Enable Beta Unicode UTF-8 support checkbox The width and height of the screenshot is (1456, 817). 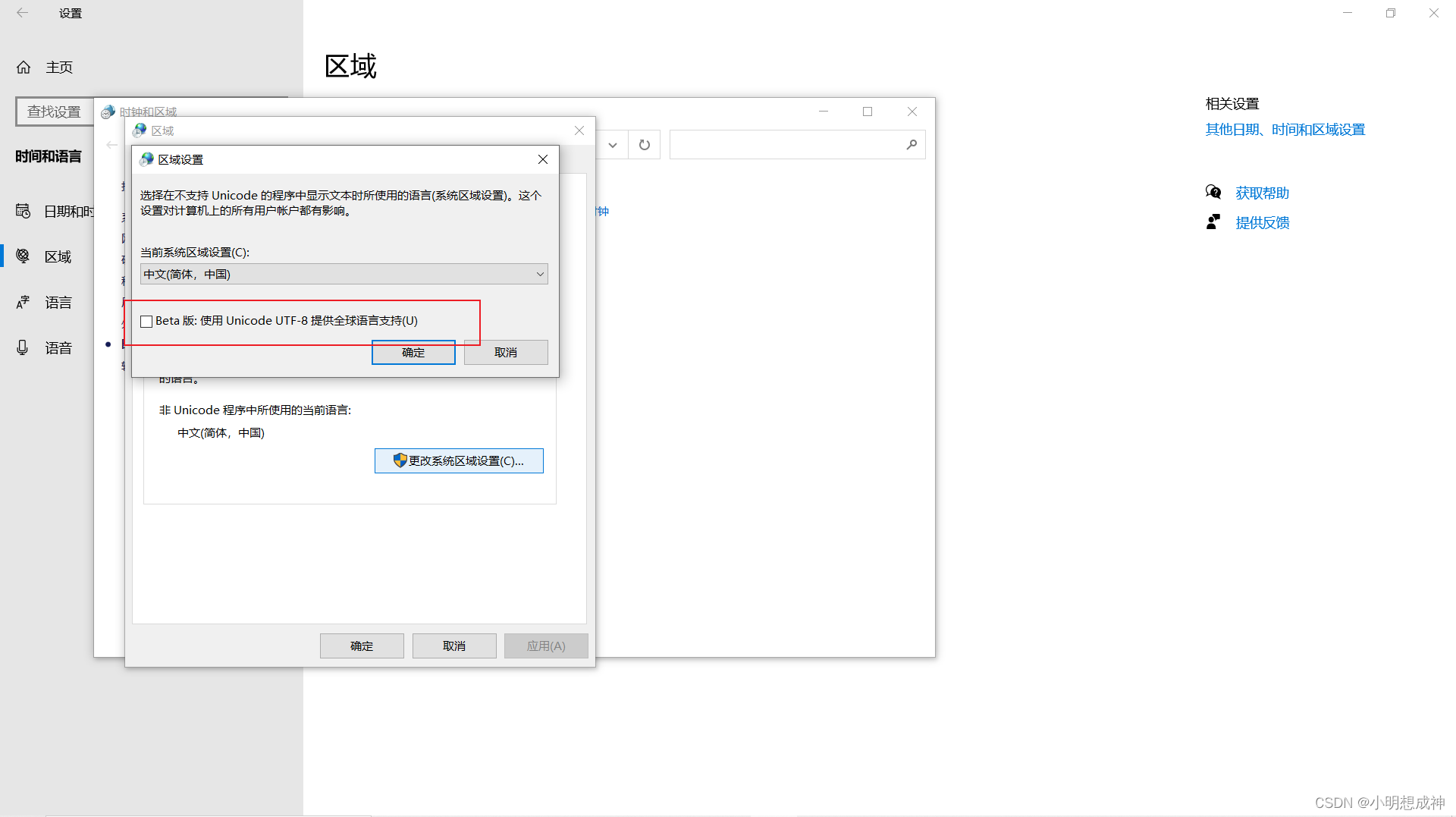pyautogui.click(x=146, y=322)
